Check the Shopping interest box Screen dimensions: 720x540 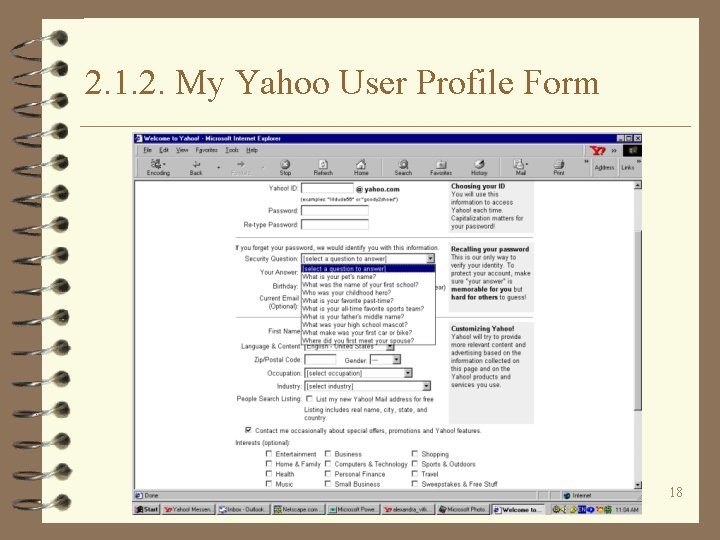[x=415, y=454]
